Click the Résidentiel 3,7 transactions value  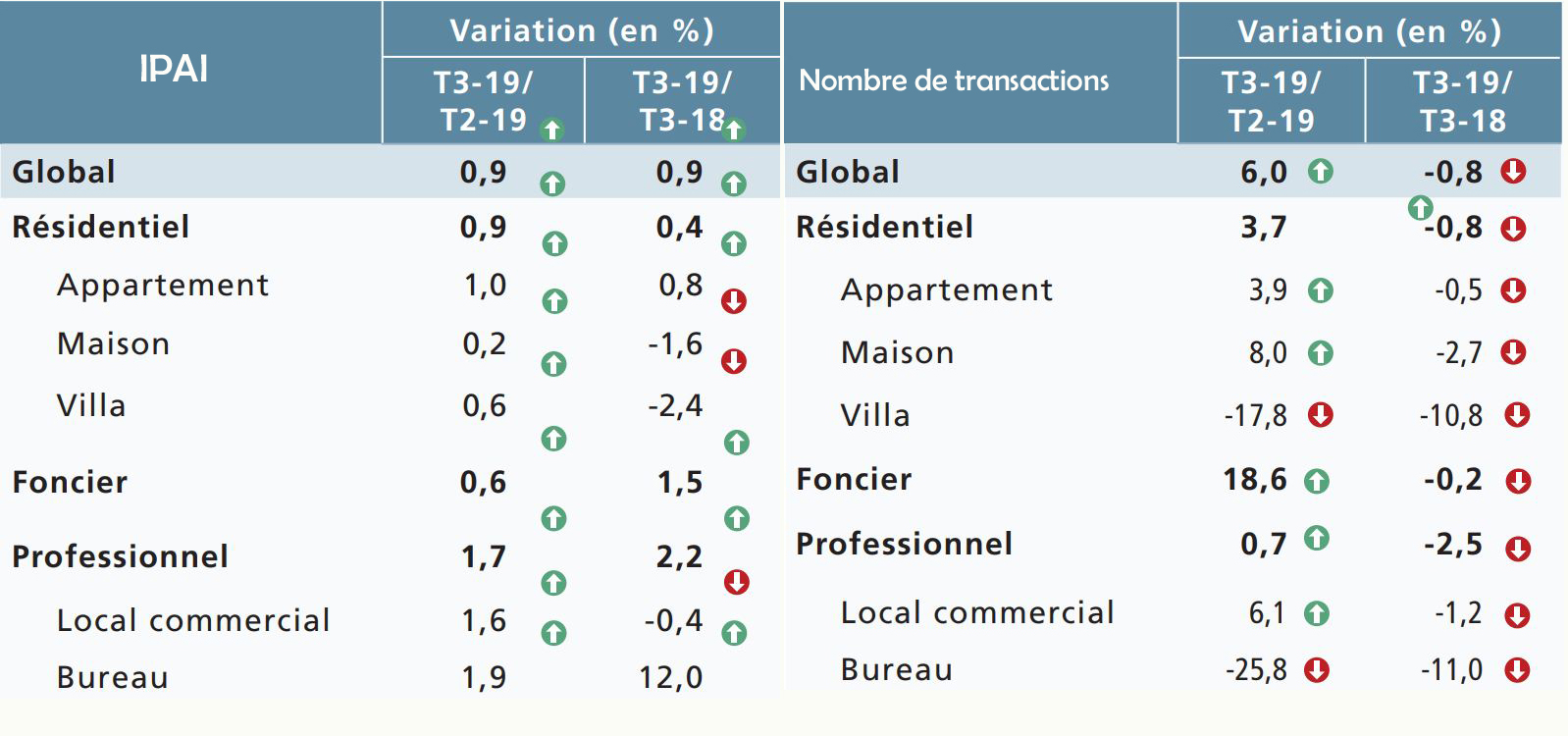(x=1264, y=227)
